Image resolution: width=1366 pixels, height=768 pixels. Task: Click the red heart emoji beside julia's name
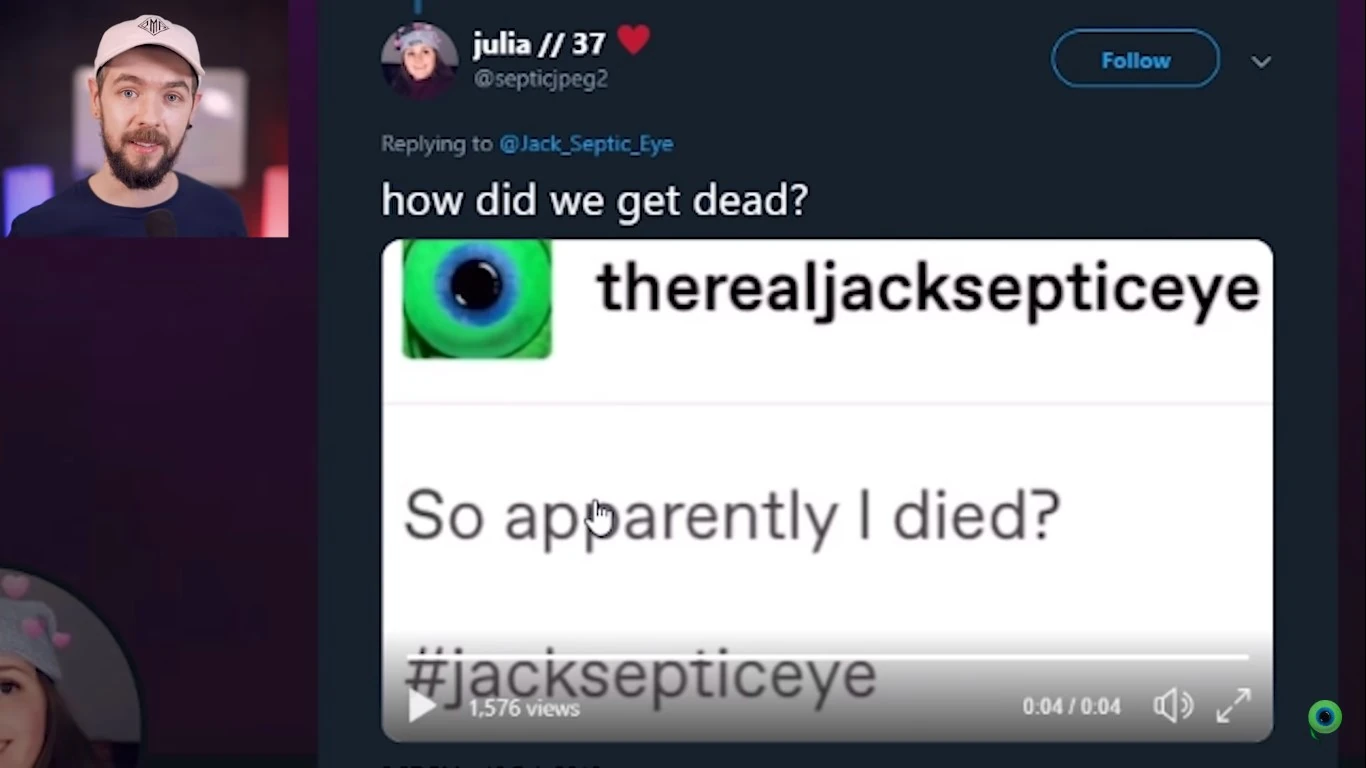tap(633, 41)
